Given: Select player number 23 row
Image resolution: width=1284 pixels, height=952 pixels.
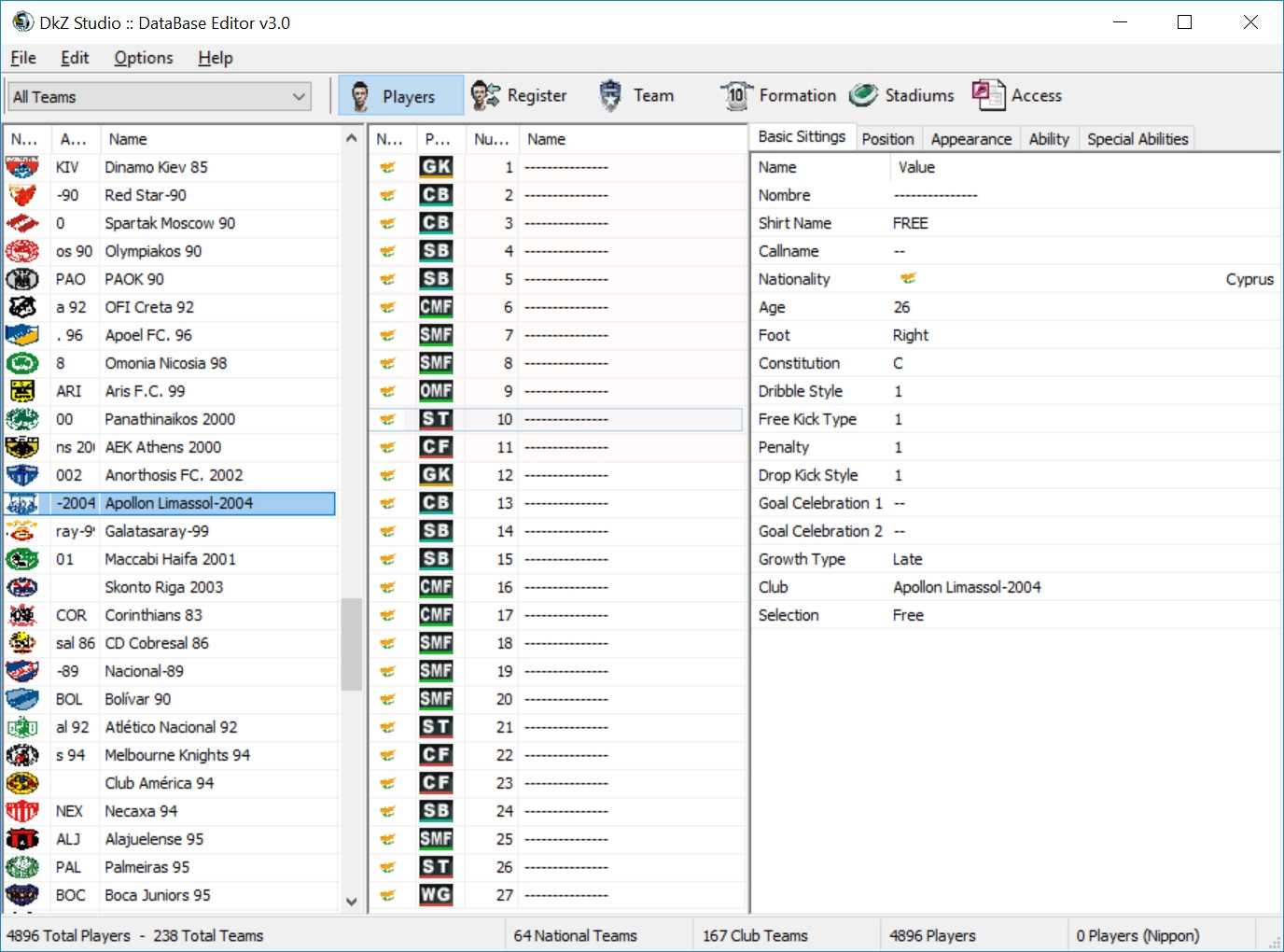Looking at the screenshot, I should tap(556, 783).
